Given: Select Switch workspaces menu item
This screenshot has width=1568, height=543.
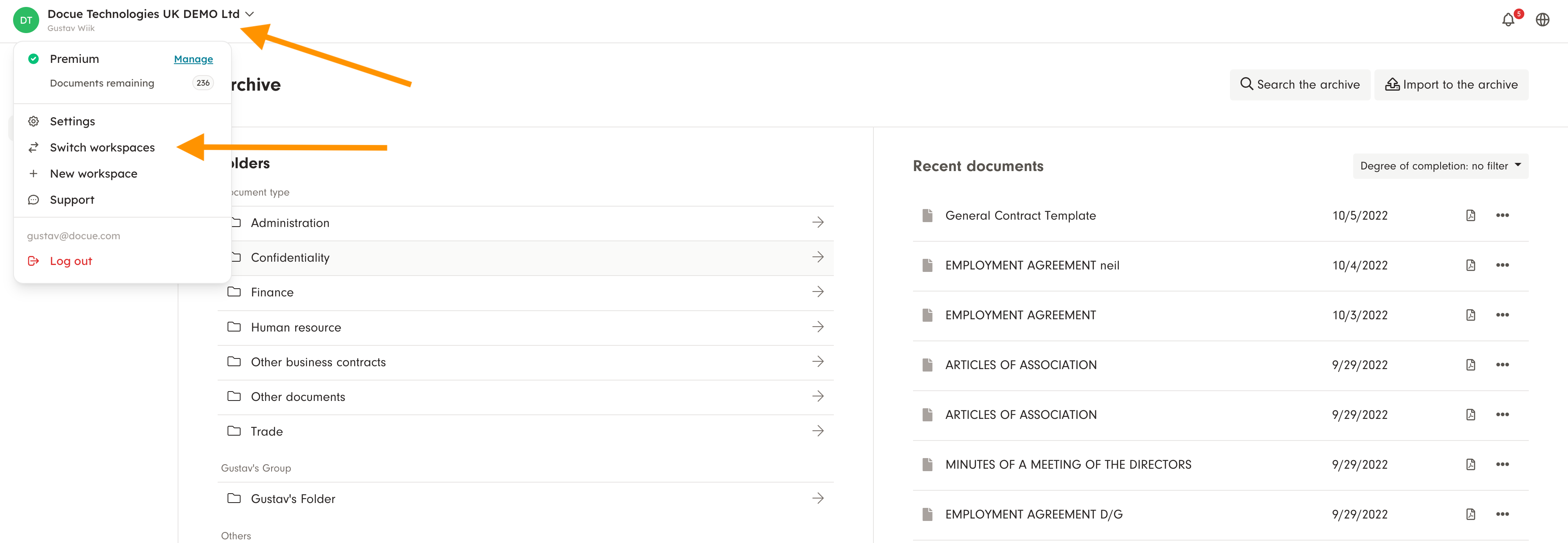Looking at the screenshot, I should (102, 147).
